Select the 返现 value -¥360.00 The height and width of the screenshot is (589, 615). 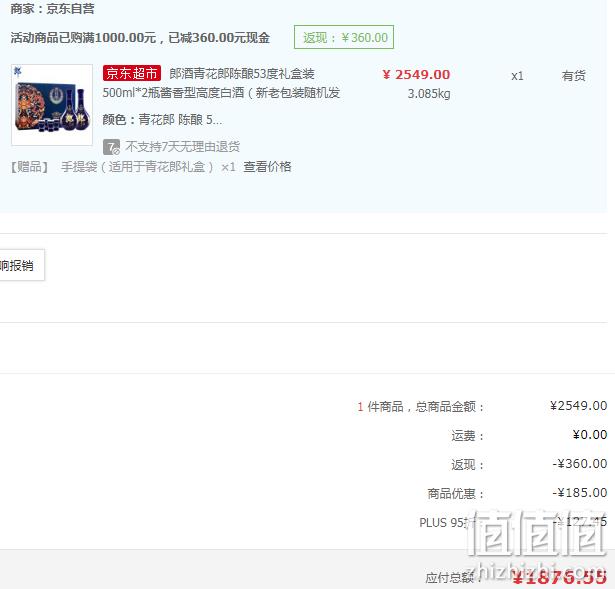pos(580,464)
